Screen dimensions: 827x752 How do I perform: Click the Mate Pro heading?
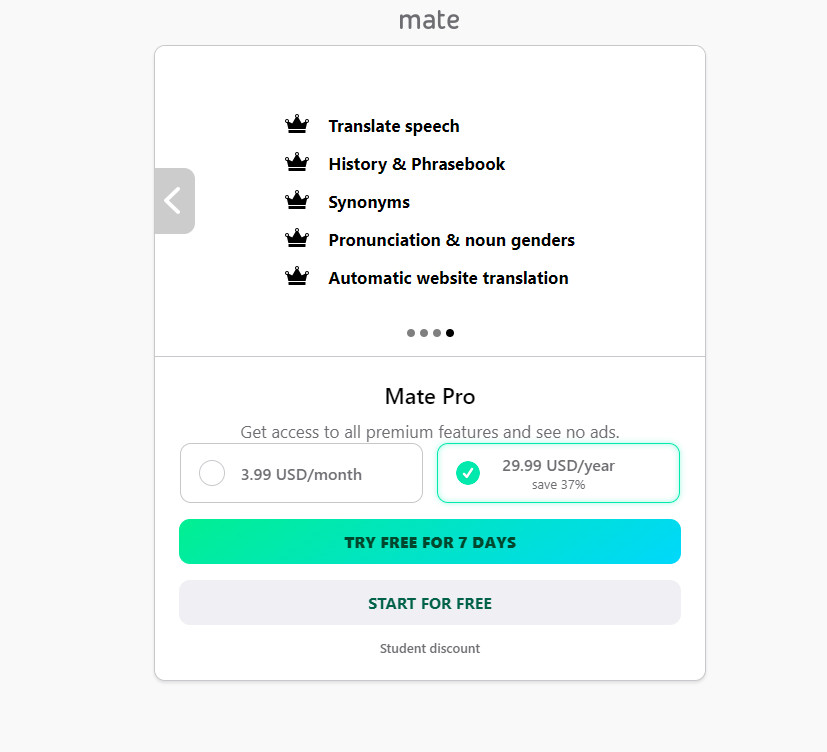click(x=430, y=397)
